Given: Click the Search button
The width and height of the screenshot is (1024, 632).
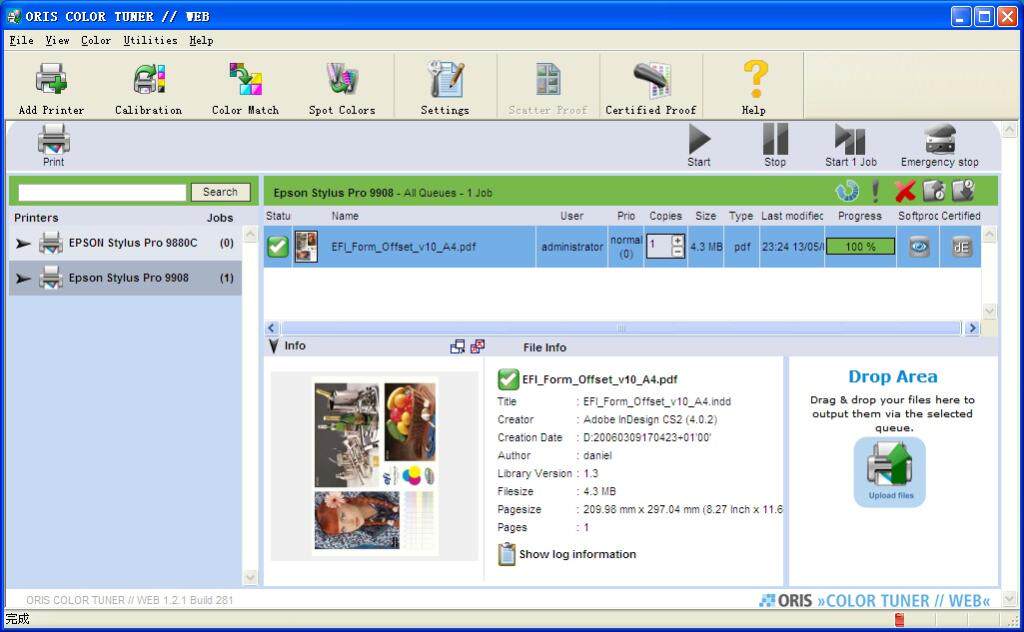Looking at the screenshot, I should [x=221, y=192].
